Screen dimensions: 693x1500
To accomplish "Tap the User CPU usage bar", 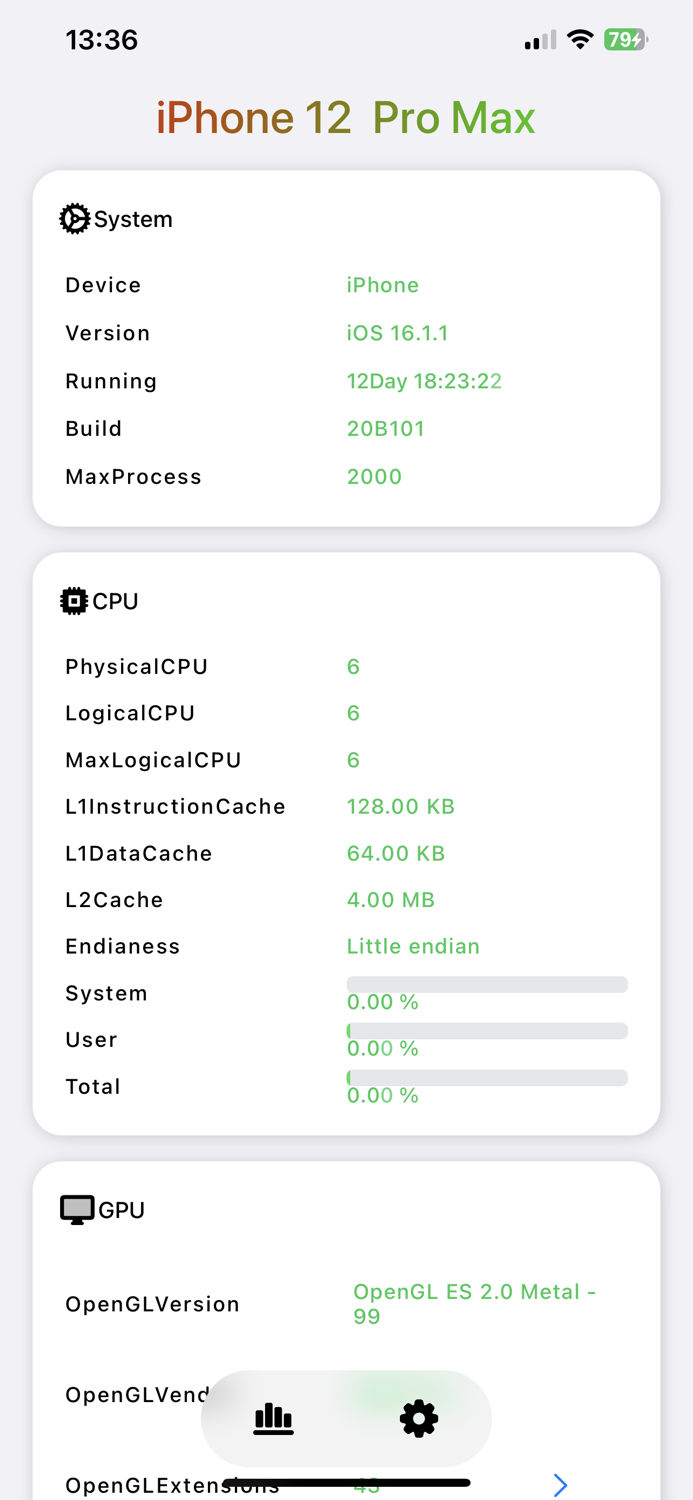I will tap(487, 1030).
